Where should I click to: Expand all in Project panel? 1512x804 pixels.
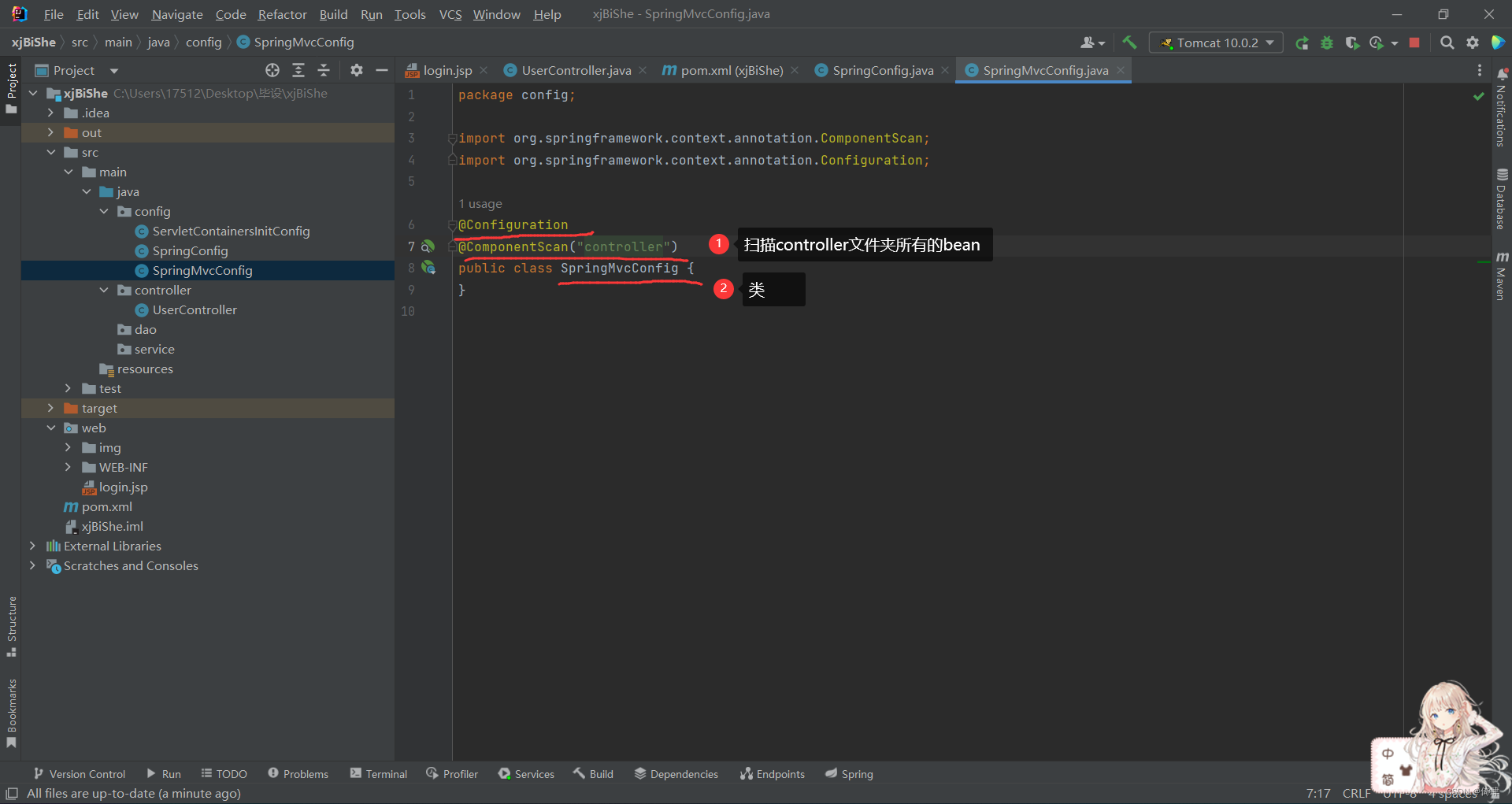pyautogui.click(x=298, y=70)
